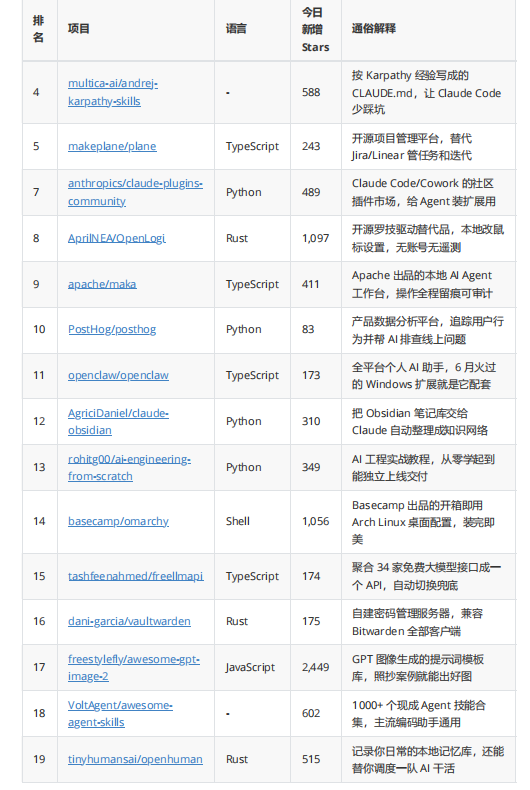Click the anthropics/claude-plugins-community link
530x790 pixels.
pos(135,192)
